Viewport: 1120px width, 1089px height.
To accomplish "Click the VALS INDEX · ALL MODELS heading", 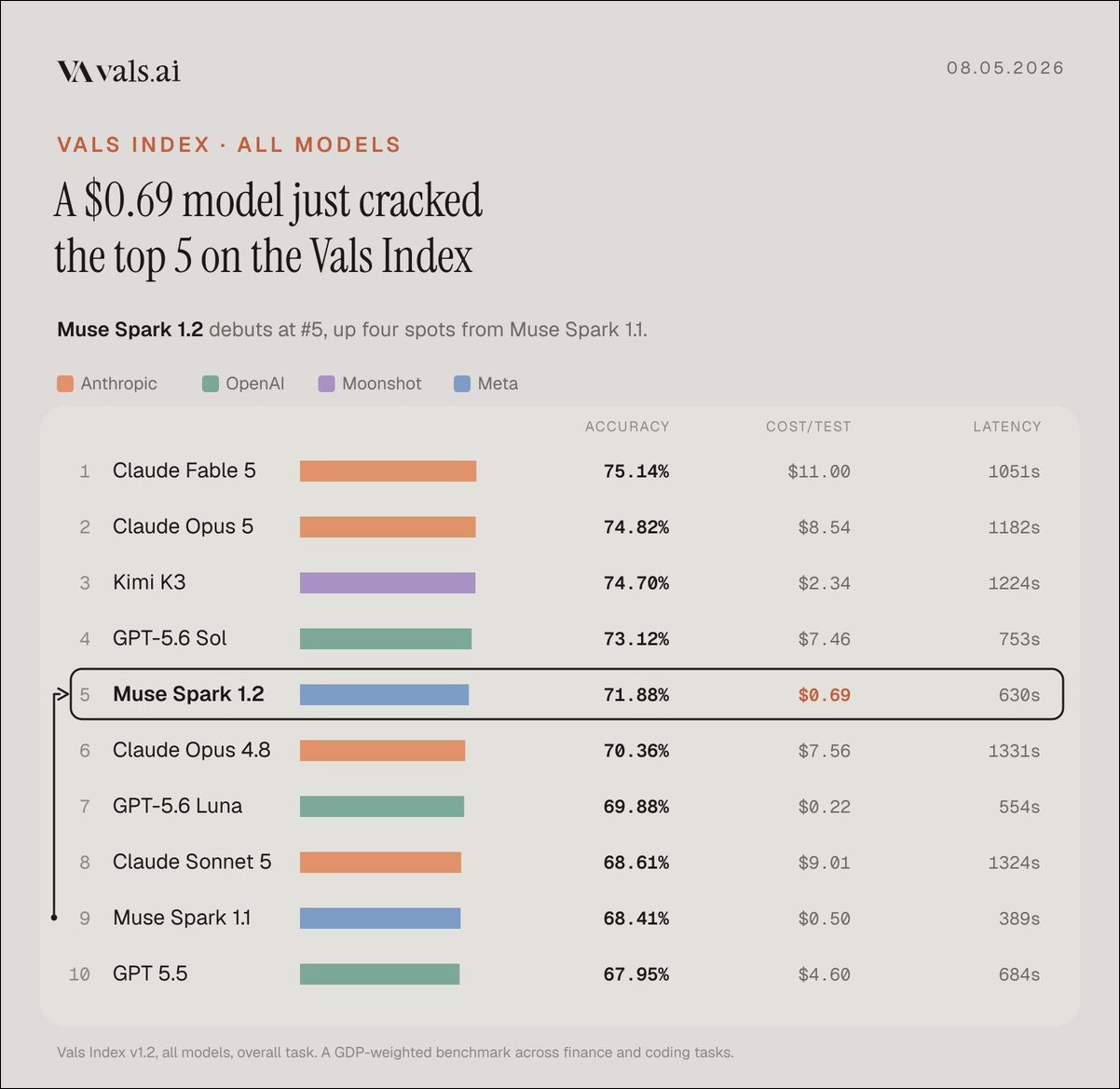I will point(229,144).
